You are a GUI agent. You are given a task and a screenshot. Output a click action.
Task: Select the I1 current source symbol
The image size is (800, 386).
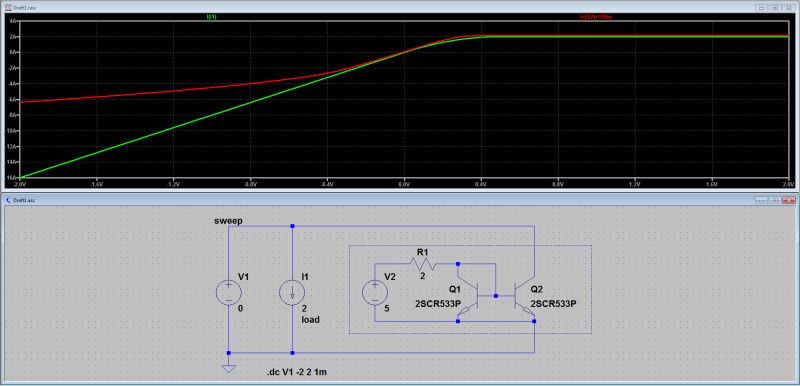(292, 293)
